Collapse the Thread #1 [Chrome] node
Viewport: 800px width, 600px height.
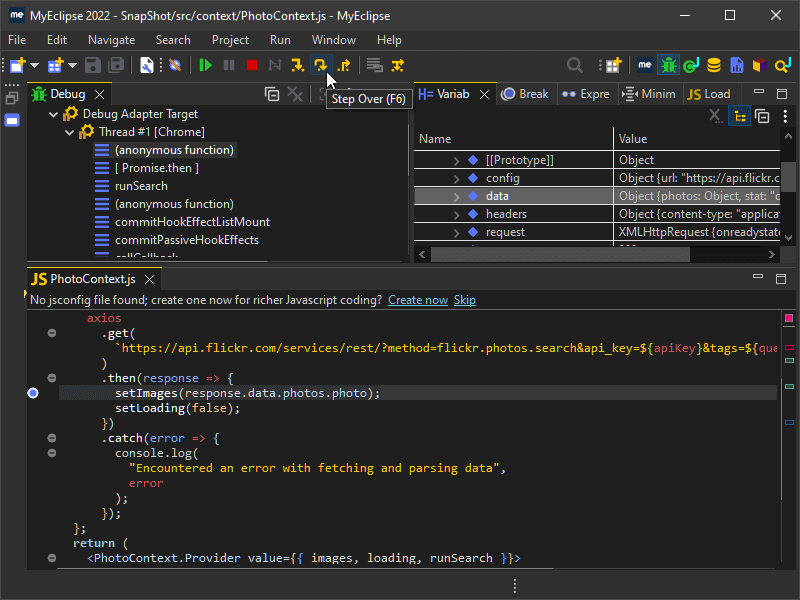(x=70, y=132)
